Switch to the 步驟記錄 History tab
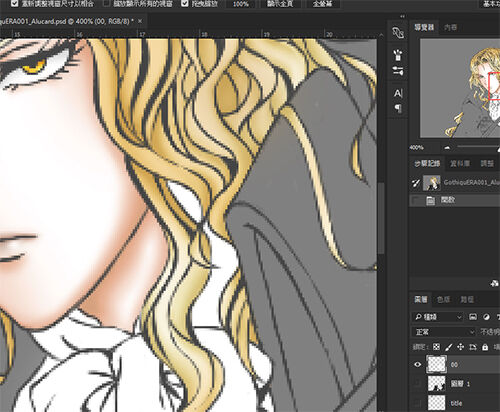 [427, 163]
